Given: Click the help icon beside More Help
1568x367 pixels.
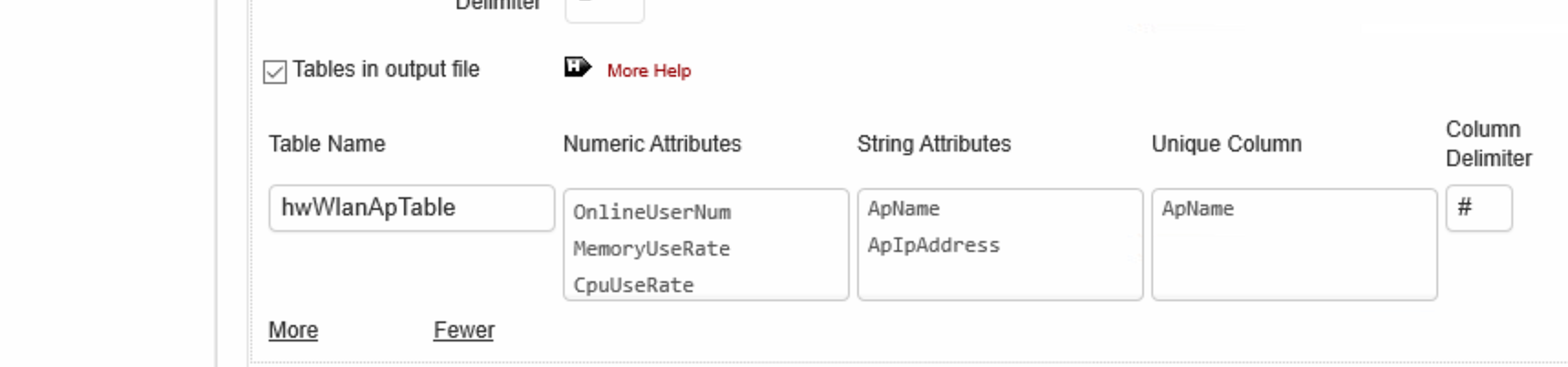Looking at the screenshot, I should tap(577, 68).
